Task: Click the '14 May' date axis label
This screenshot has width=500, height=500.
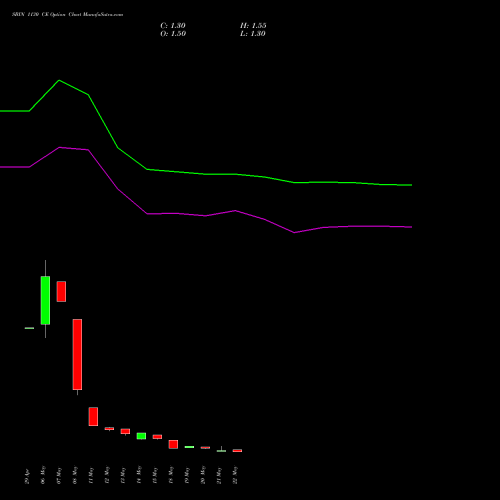Action: [x=139, y=475]
